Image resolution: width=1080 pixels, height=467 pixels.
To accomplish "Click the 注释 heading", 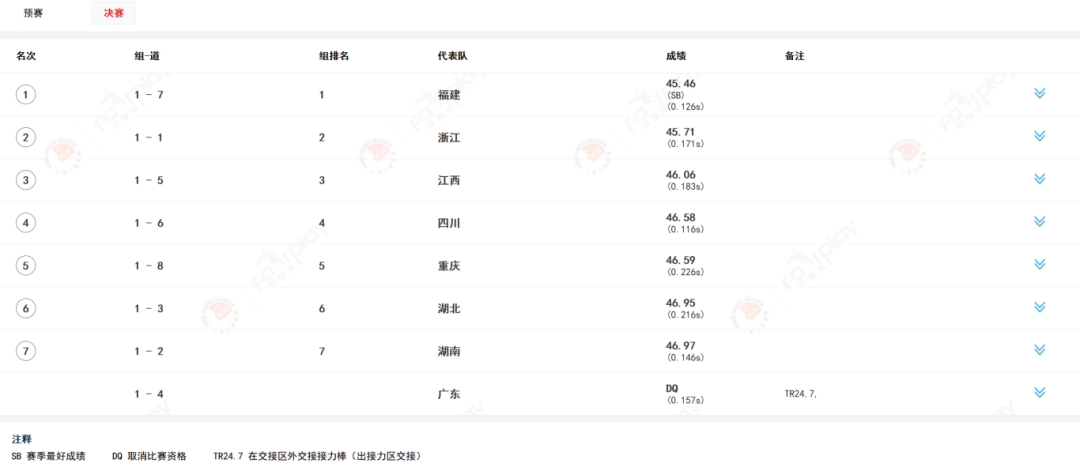I will click(x=21, y=439).
